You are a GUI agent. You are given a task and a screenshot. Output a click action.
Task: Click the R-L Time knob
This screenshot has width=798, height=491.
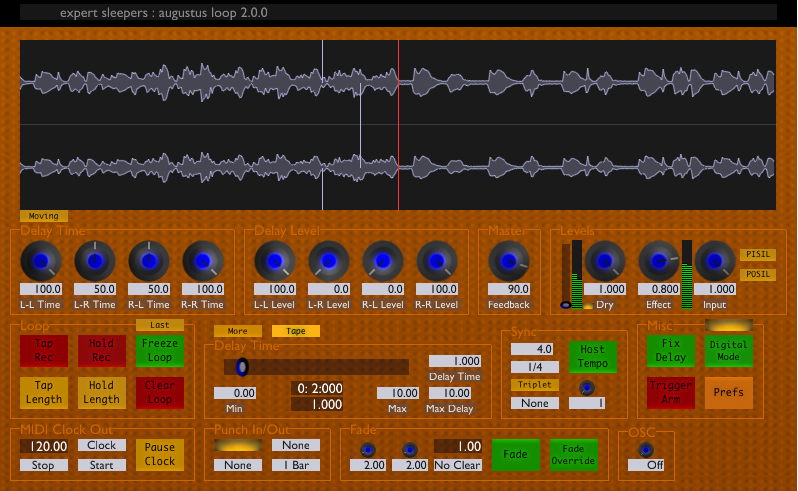click(x=149, y=261)
